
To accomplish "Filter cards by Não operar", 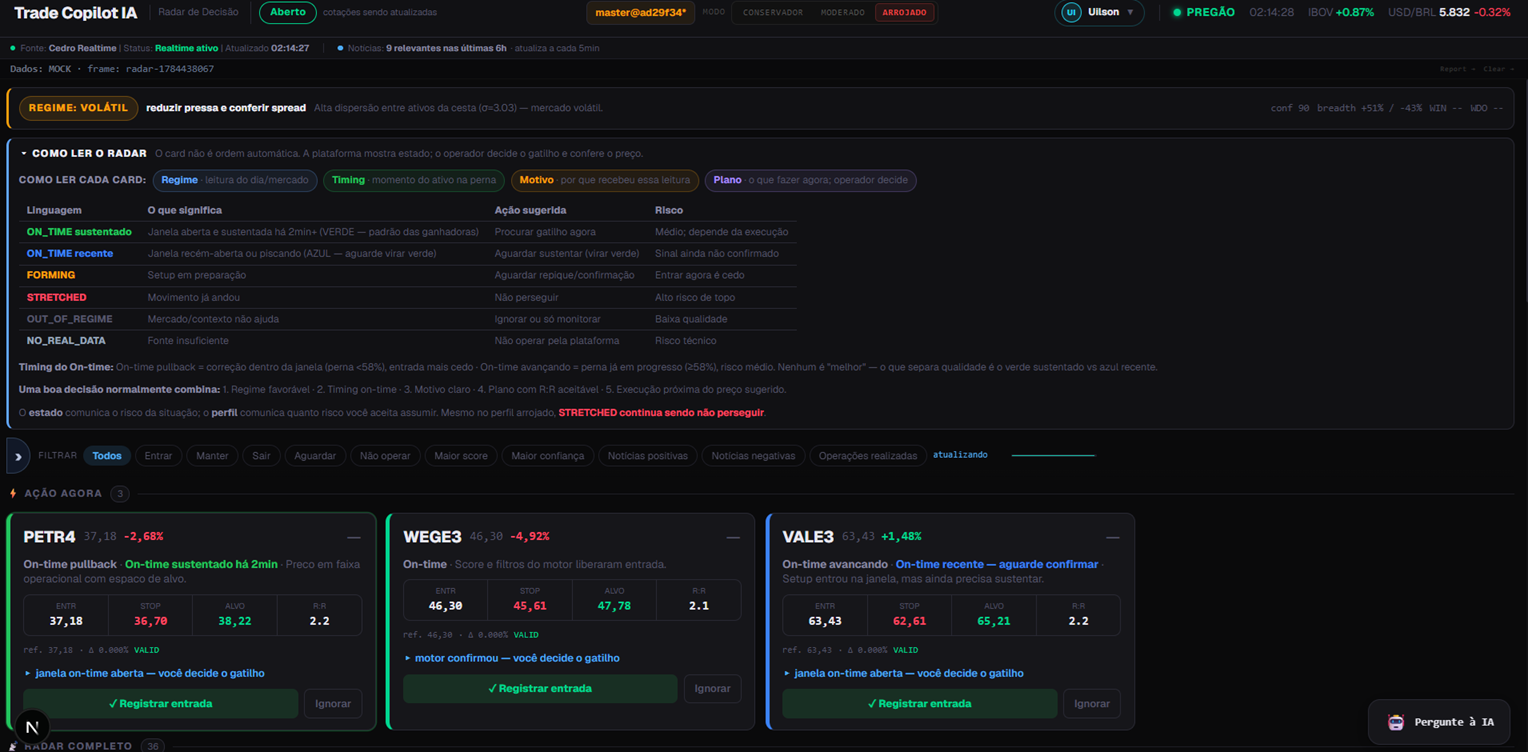I will (385, 456).
